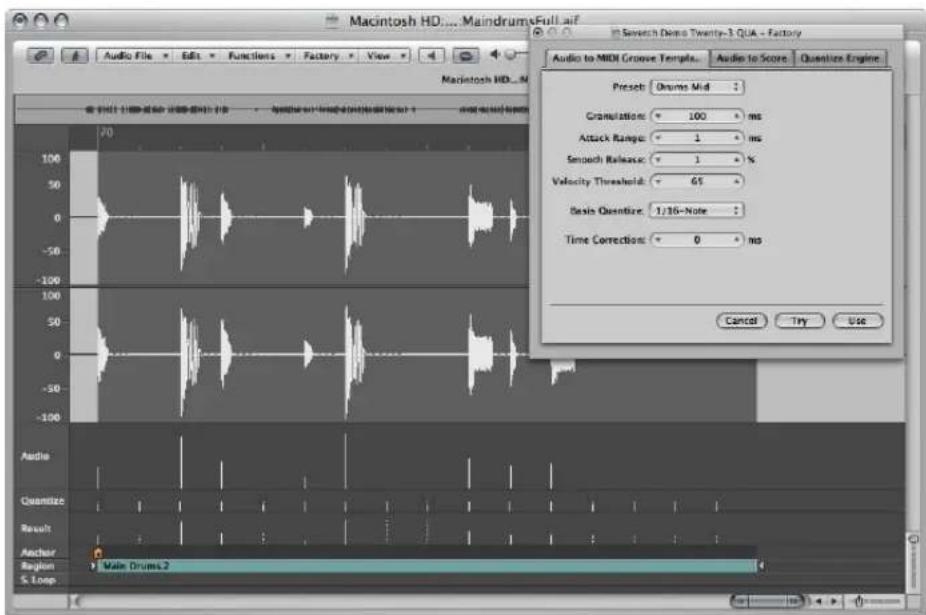This screenshot has height=615, width=926.
Task: Click the S. Loop row label
Action: (38, 580)
